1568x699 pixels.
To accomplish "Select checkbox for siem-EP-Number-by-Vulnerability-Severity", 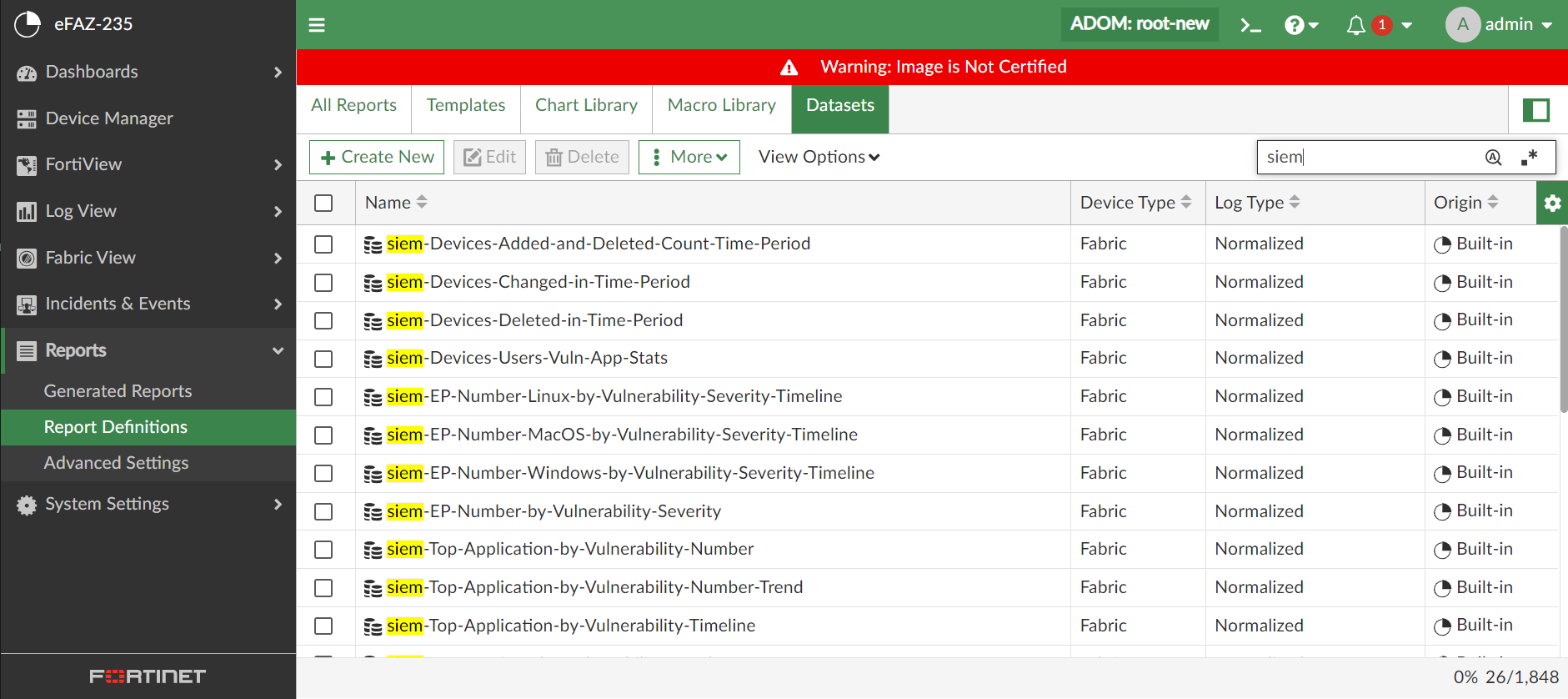I will [323, 512].
